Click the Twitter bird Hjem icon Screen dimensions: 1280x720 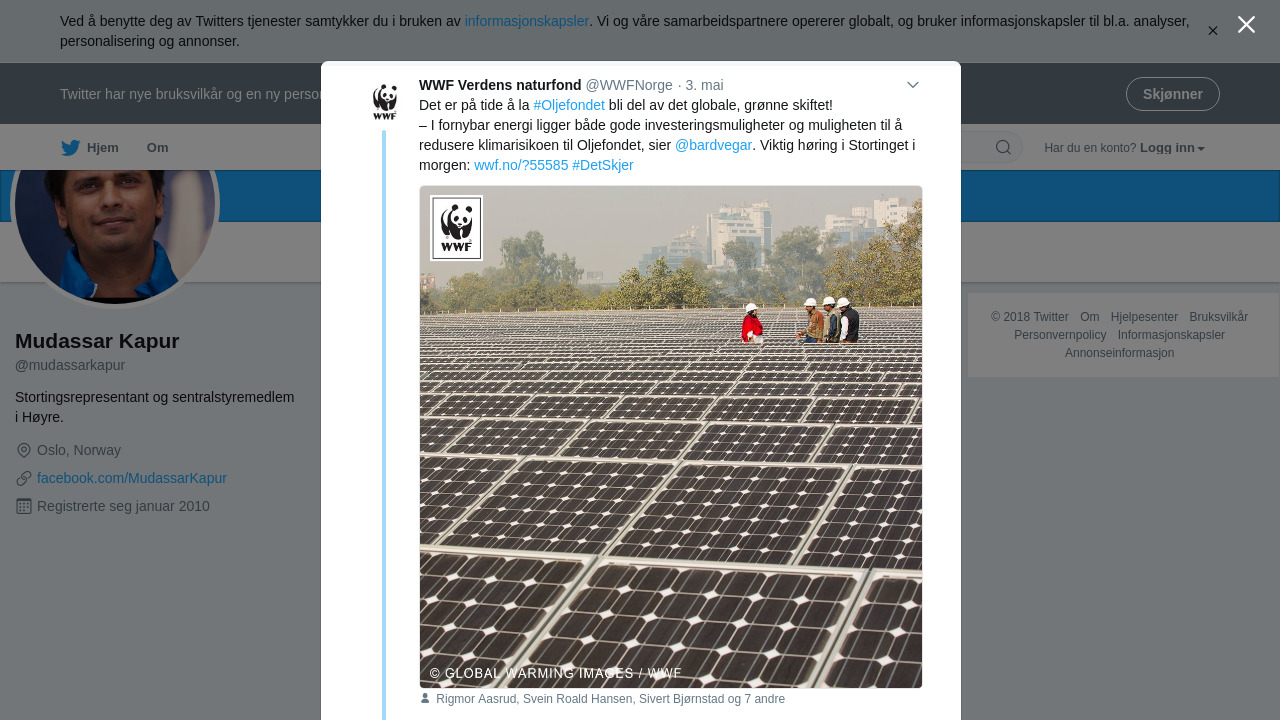(71, 148)
